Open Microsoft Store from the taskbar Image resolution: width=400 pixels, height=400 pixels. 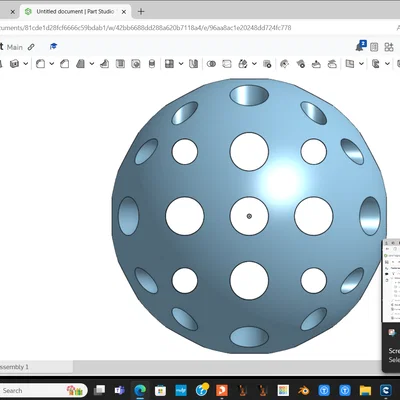[x=160, y=390]
